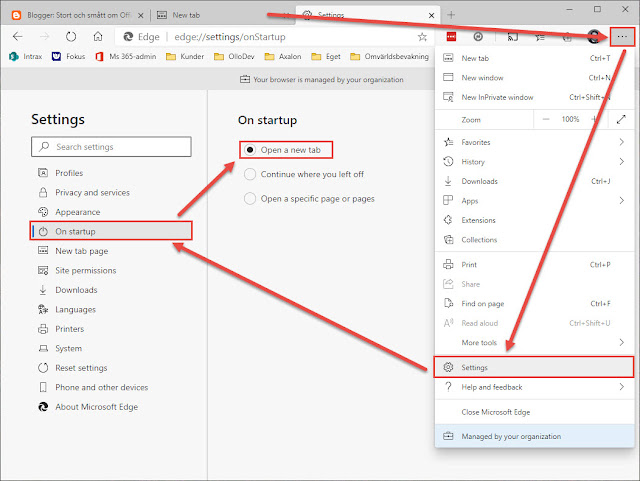640x481 pixels.
Task: Click the managed browser notice banner
Action: pyautogui.click(x=322, y=80)
